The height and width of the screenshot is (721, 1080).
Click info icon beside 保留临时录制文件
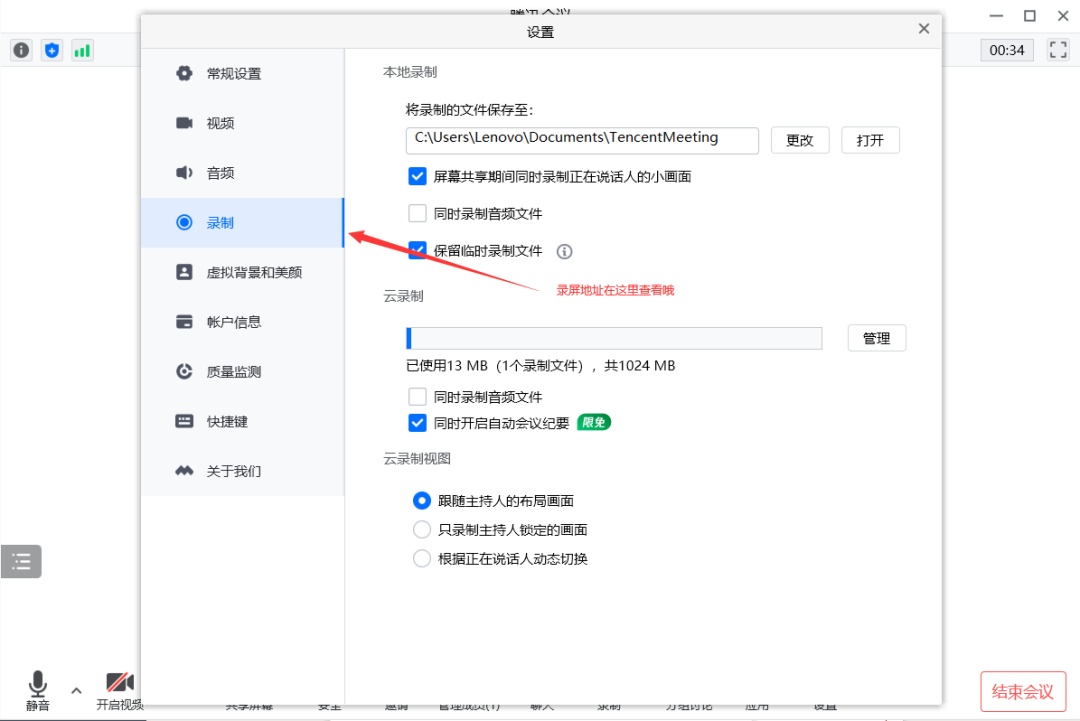[564, 251]
